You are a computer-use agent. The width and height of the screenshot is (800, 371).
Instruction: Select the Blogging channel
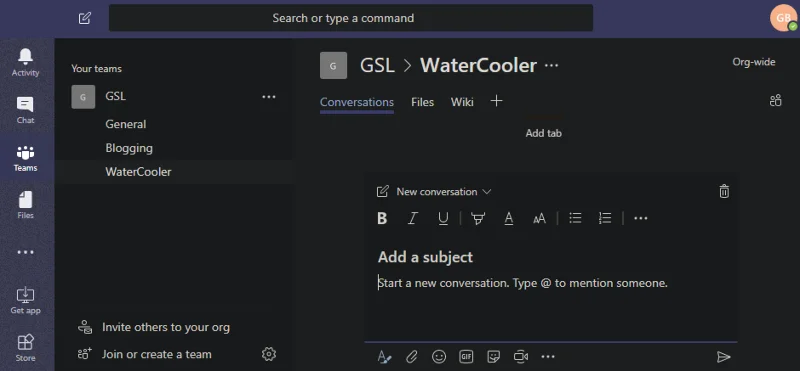(x=173, y=148)
